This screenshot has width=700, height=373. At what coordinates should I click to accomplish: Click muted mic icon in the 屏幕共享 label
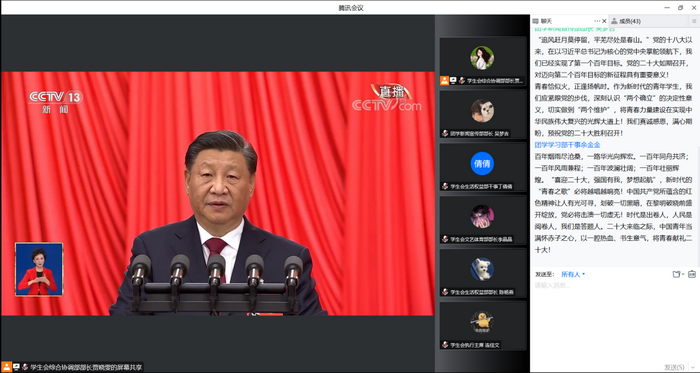pos(25,367)
